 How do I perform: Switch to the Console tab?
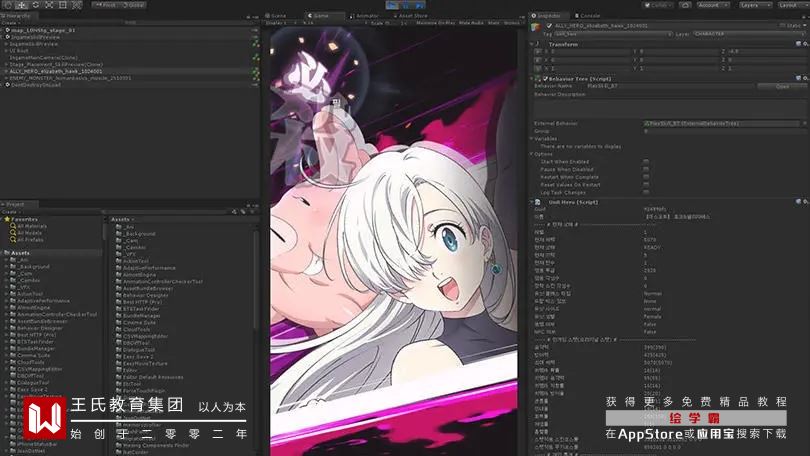click(587, 16)
